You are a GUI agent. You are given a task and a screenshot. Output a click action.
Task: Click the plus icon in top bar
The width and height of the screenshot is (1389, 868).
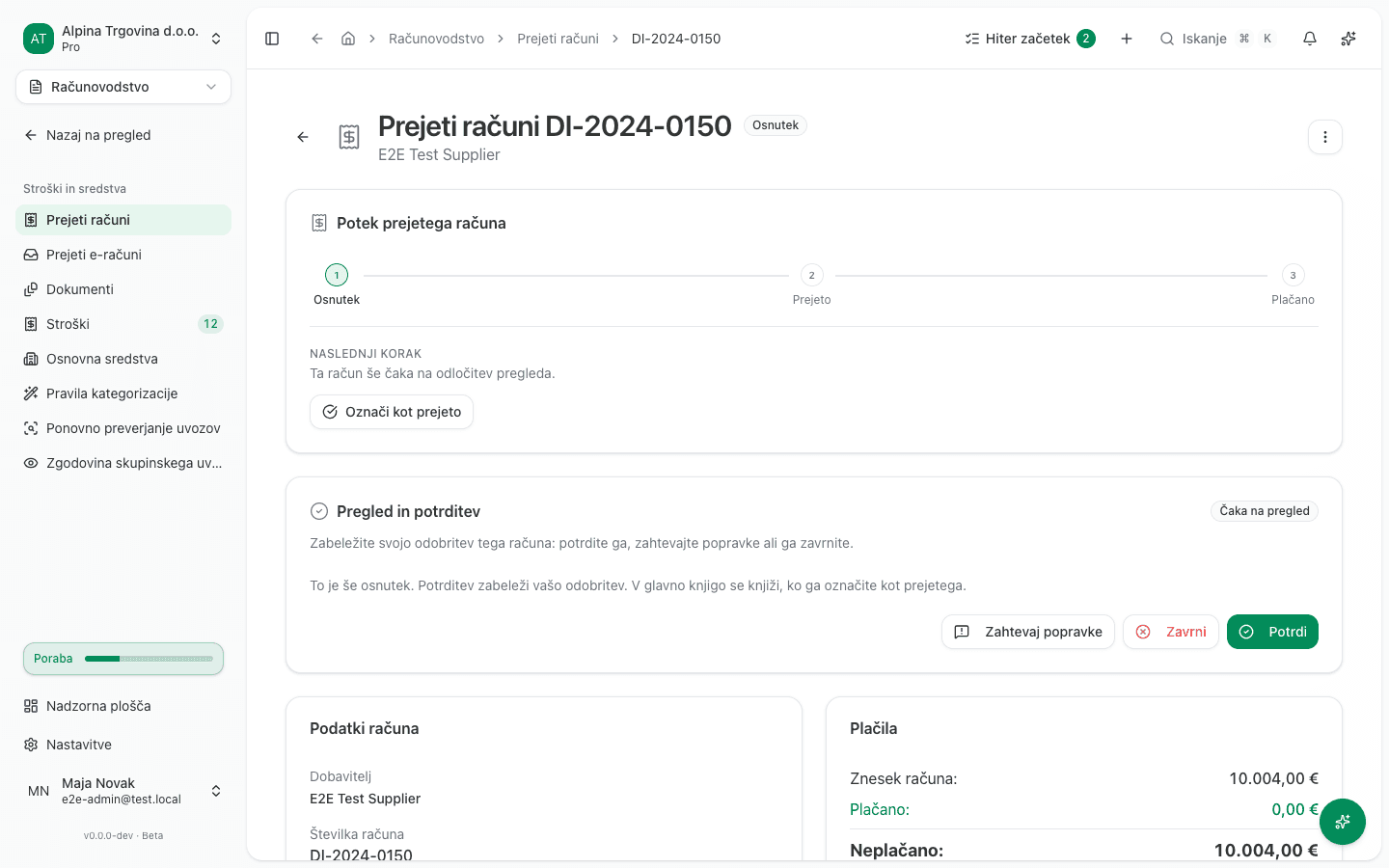1127,39
